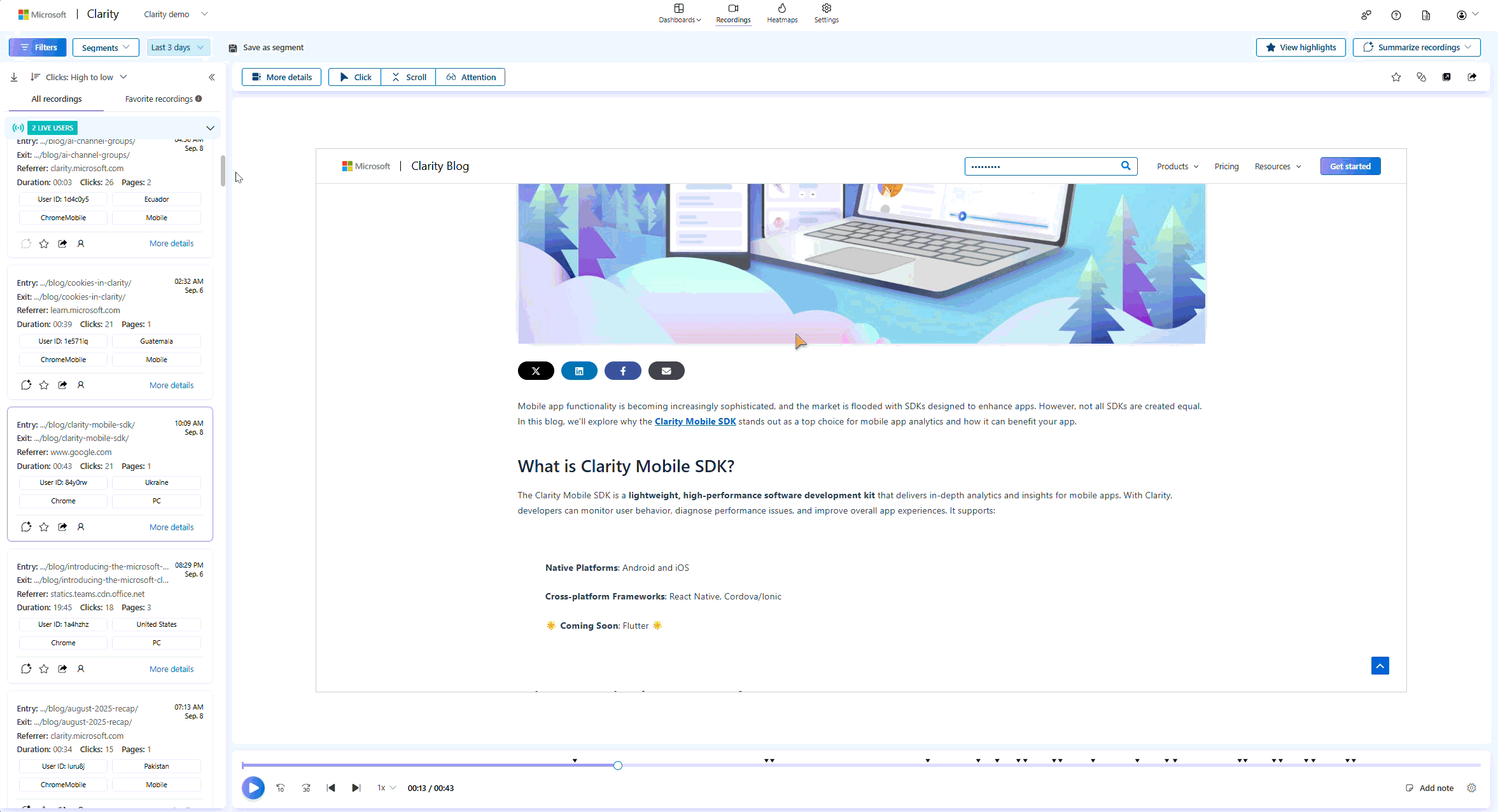Download the recordings list
This screenshot has width=1498, height=812.
point(14,77)
